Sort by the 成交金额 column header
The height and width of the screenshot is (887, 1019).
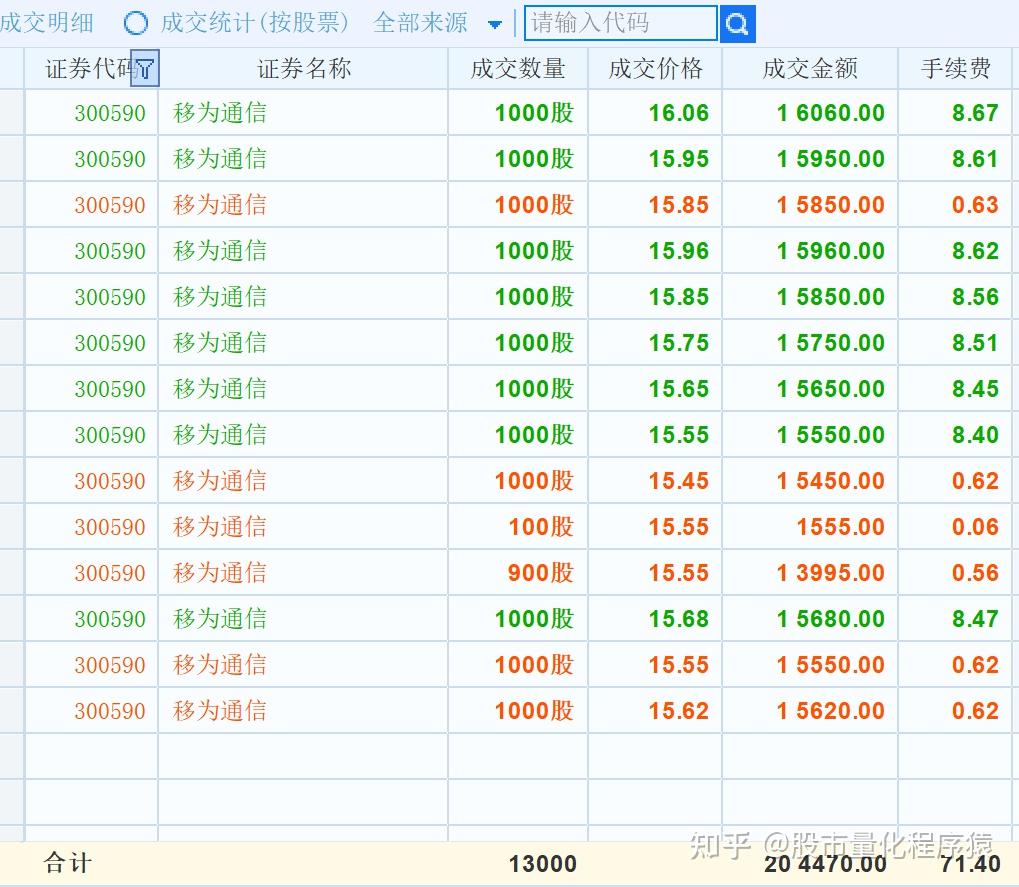810,68
